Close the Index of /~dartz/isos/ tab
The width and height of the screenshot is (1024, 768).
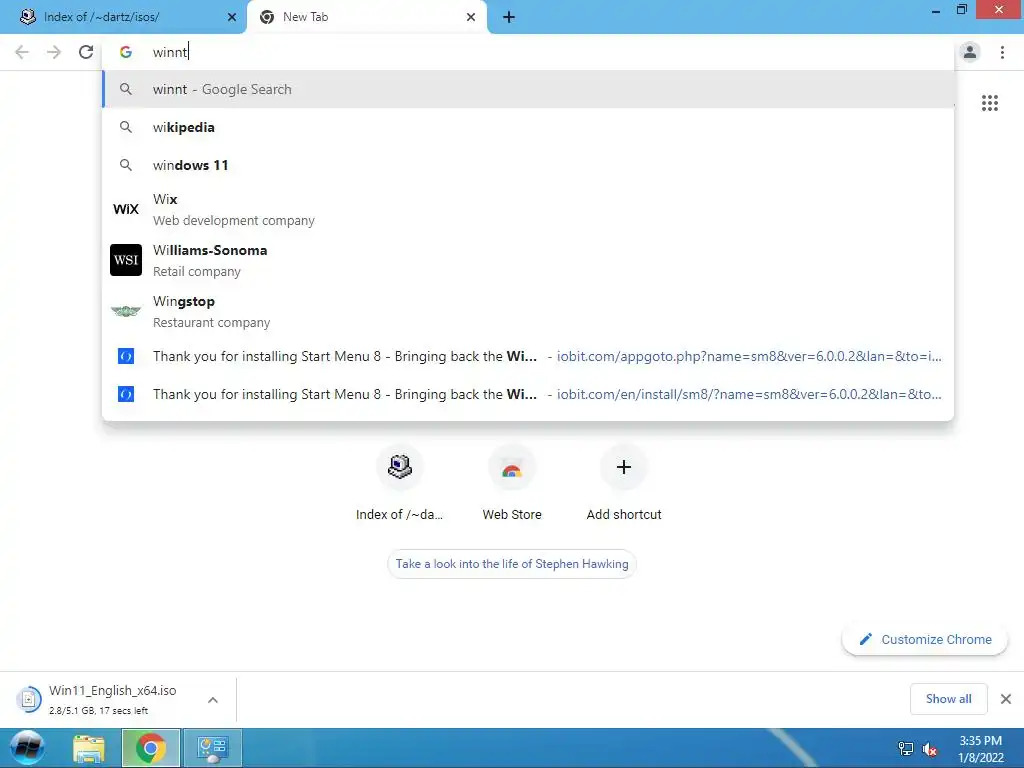point(231,17)
